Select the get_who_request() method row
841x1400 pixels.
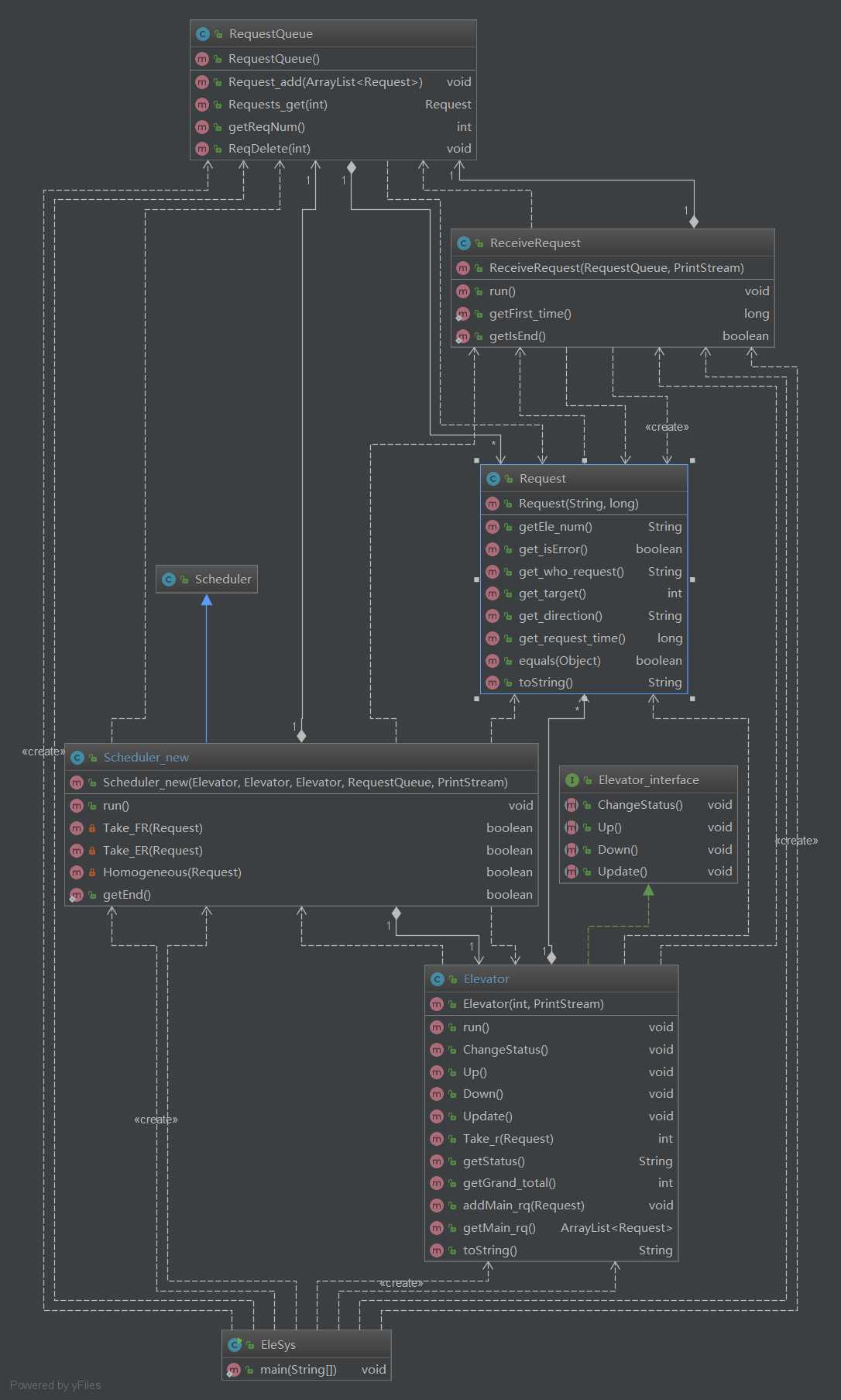pyautogui.click(x=584, y=572)
